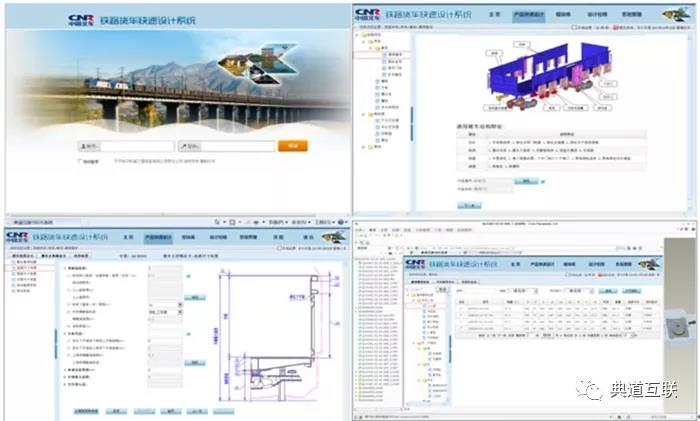The height and width of the screenshot is (421, 700).
Task: Open the upper dropdown arrow in the parameter form
Action: pyautogui.click(x=180, y=304)
